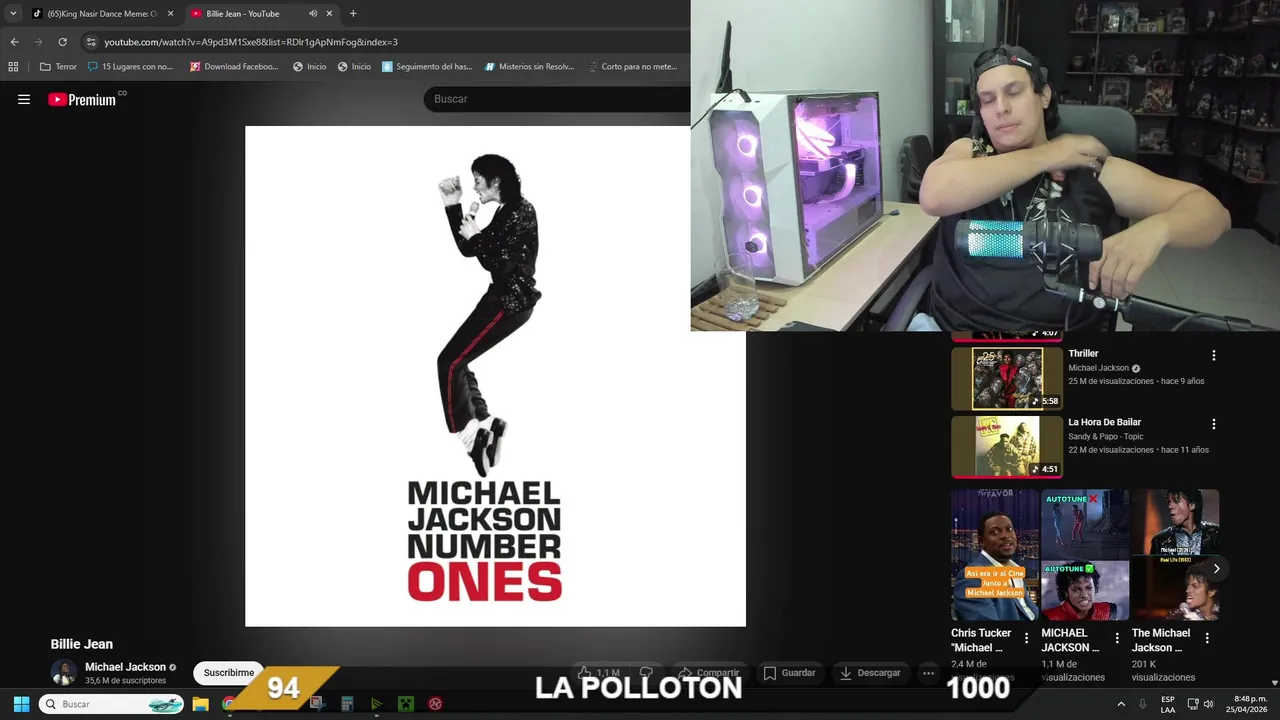Focus the YouTube Buscar search box
The width and height of the screenshot is (1280, 720).
point(557,99)
